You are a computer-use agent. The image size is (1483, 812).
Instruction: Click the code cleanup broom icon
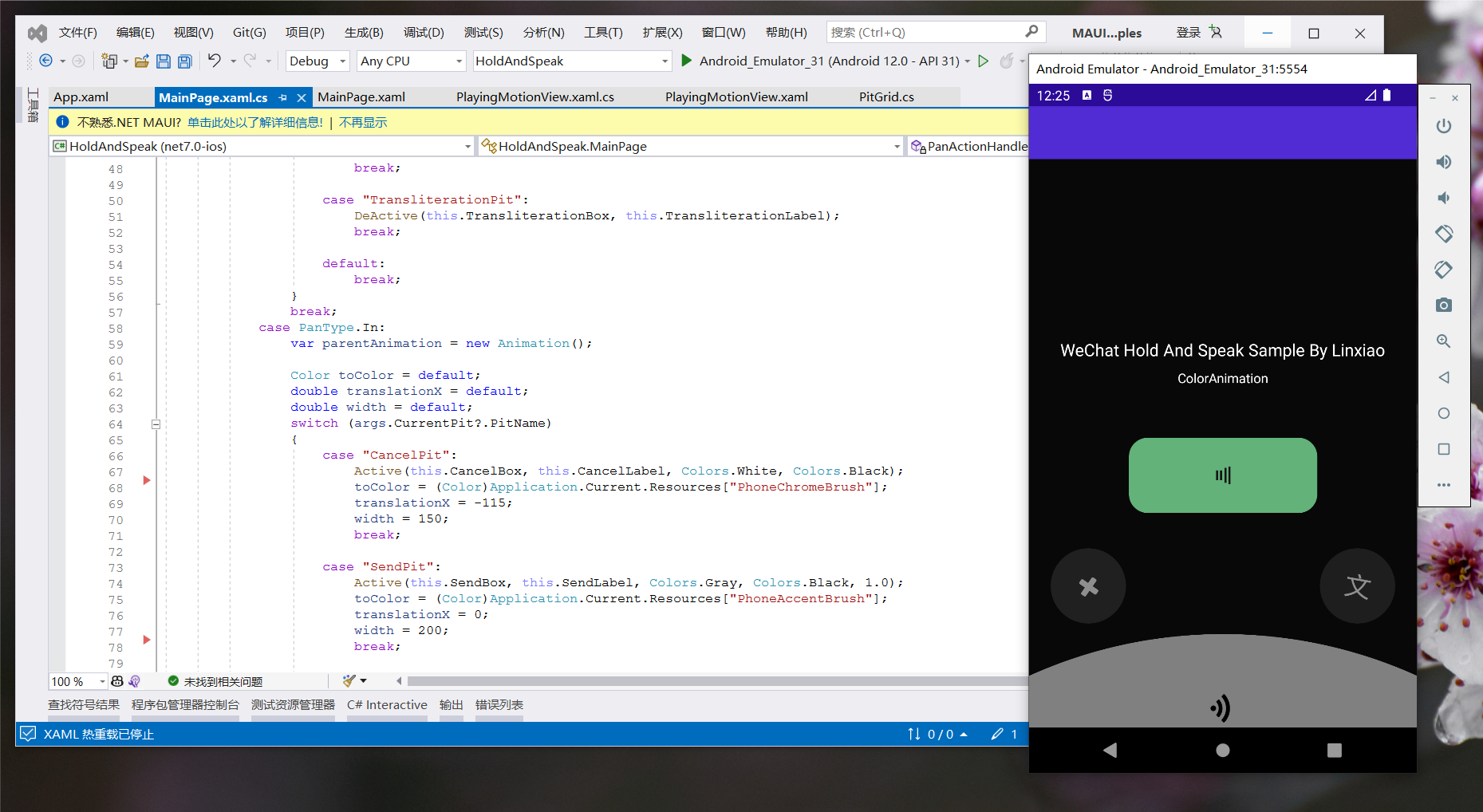tap(349, 681)
